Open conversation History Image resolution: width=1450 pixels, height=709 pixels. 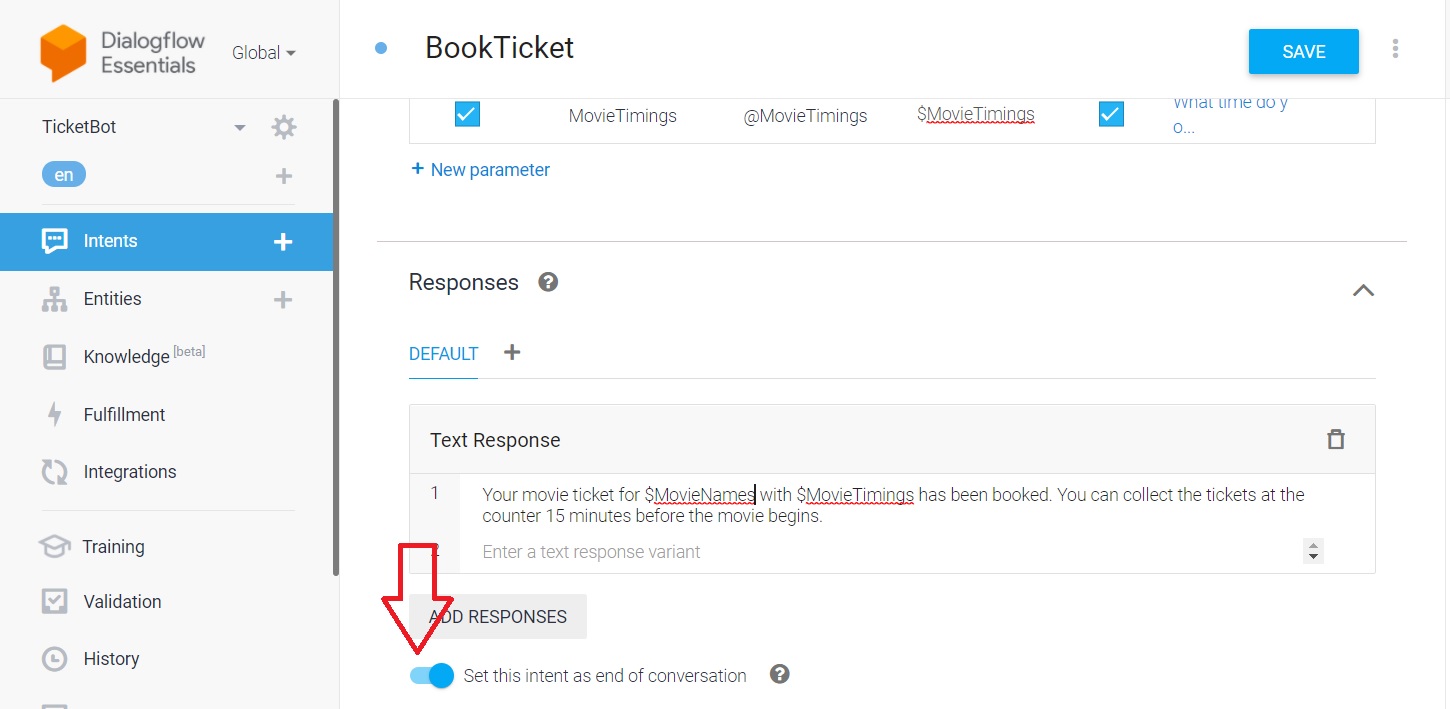[x=110, y=658]
